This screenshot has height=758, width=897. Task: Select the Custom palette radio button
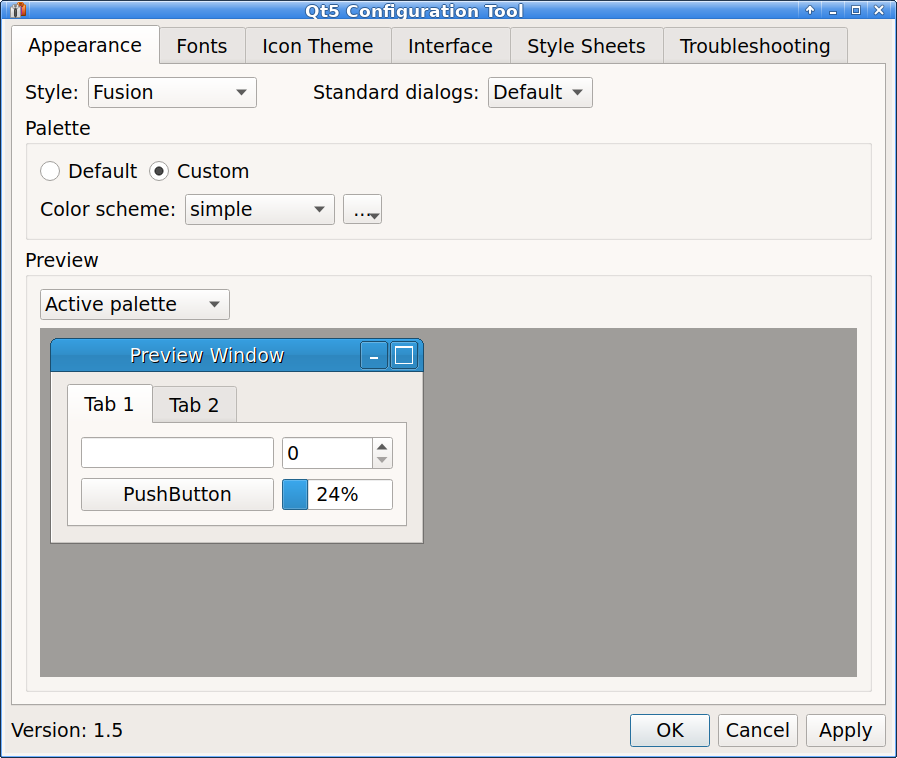pyautogui.click(x=159, y=171)
